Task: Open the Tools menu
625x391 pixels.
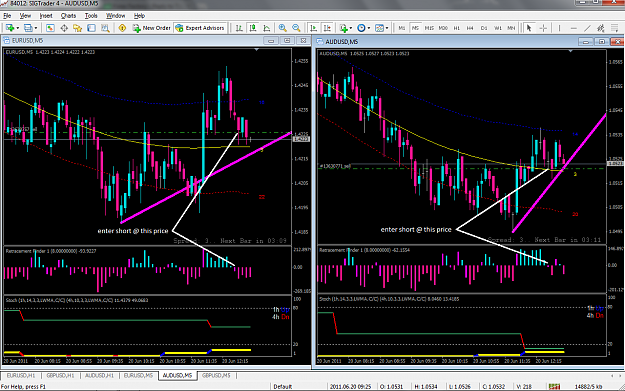Action: (x=91, y=16)
